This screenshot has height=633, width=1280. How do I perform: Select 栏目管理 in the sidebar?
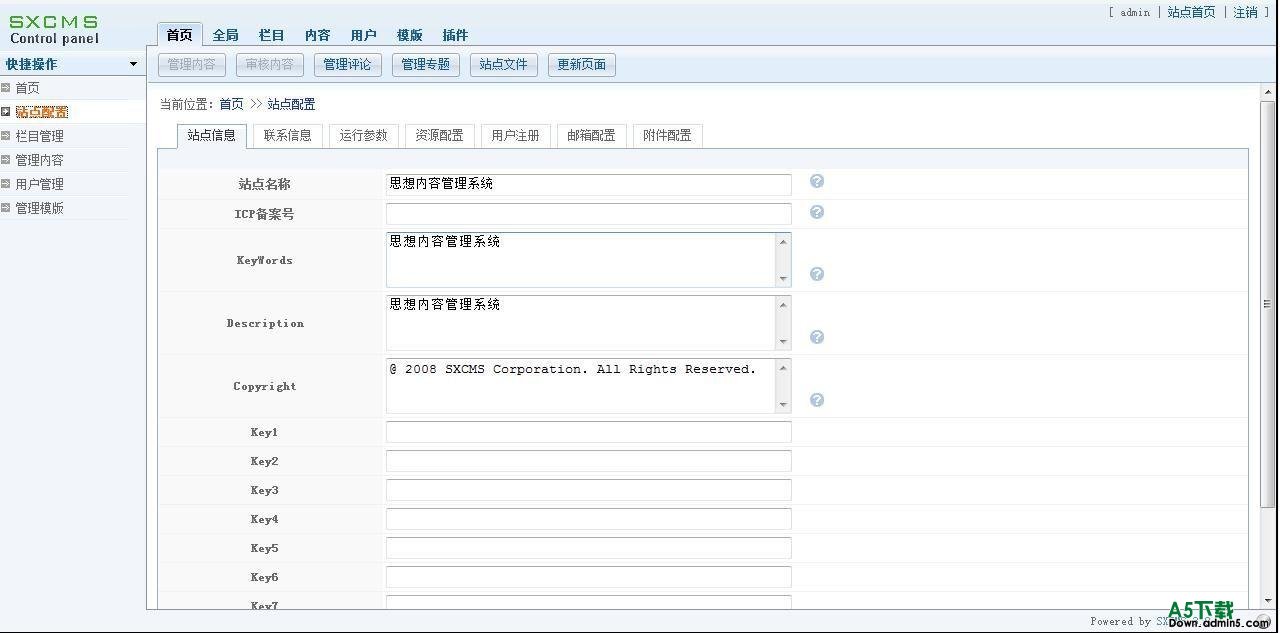[x=40, y=136]
